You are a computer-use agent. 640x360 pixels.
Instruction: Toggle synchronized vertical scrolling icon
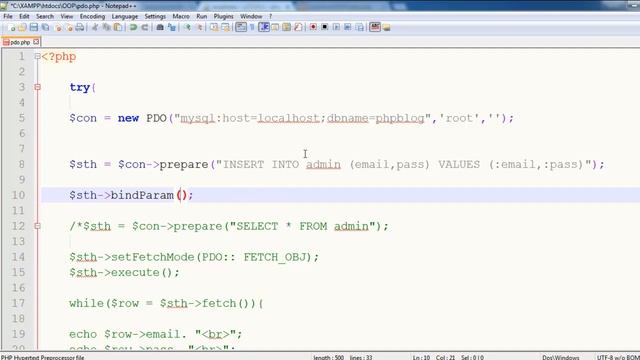coord(214,27)
